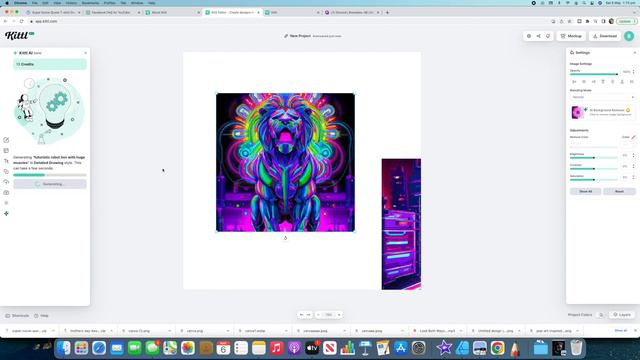The height and width of the screenshot is (360, 640).
Task: Click the Credits bar in the AI panel
Action: [50, 64]
